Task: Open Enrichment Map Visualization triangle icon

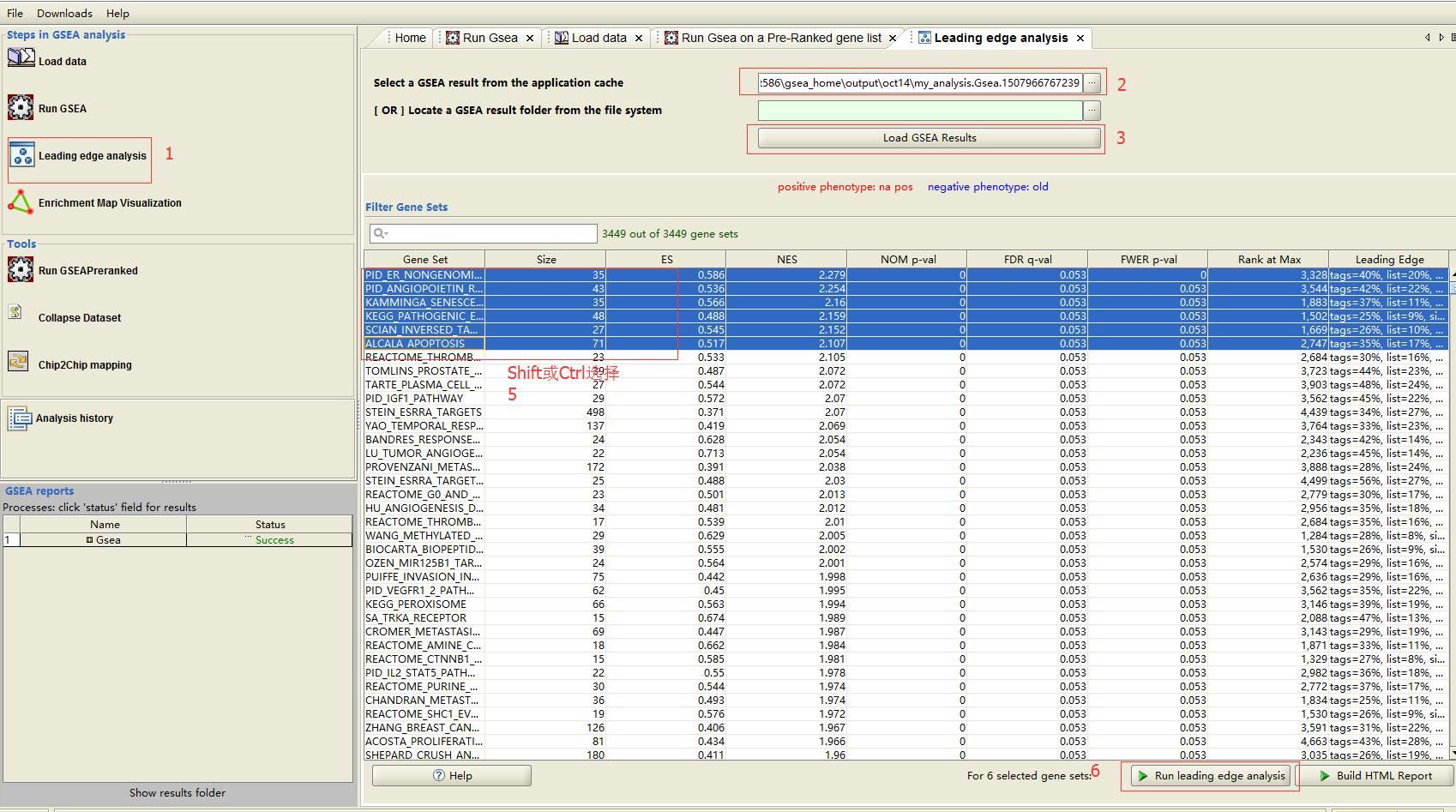Action: pyautogui.click(x=21, y=202)
